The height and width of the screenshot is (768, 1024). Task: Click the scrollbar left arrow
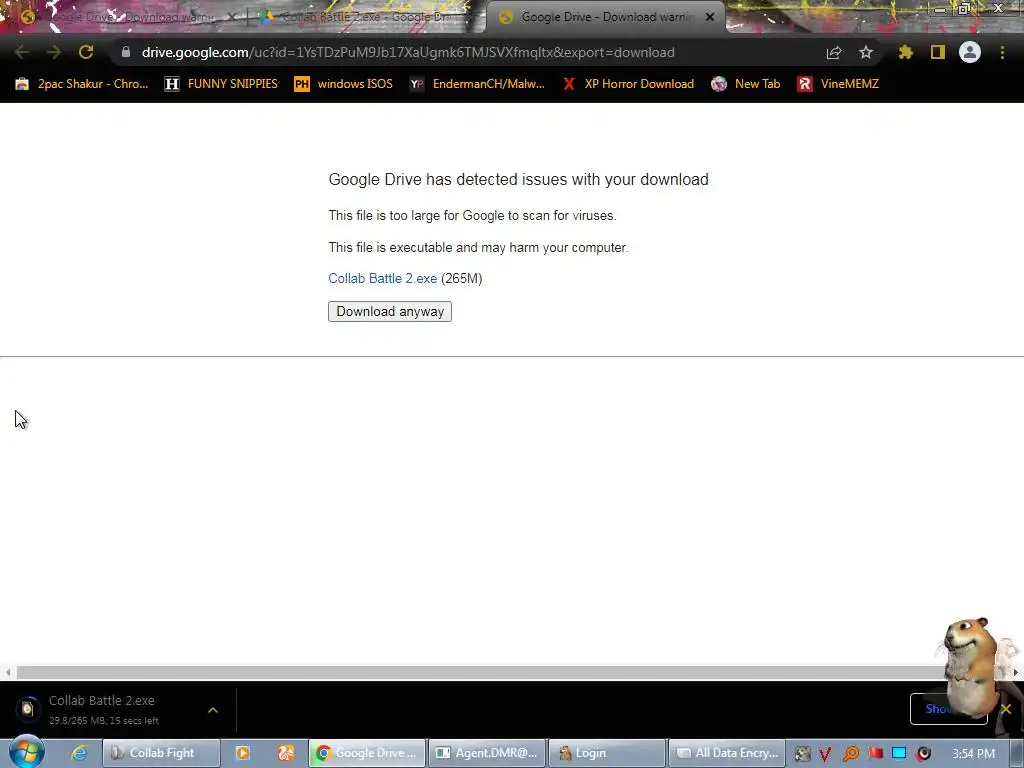pyautogui.click(x=8, y=672)
